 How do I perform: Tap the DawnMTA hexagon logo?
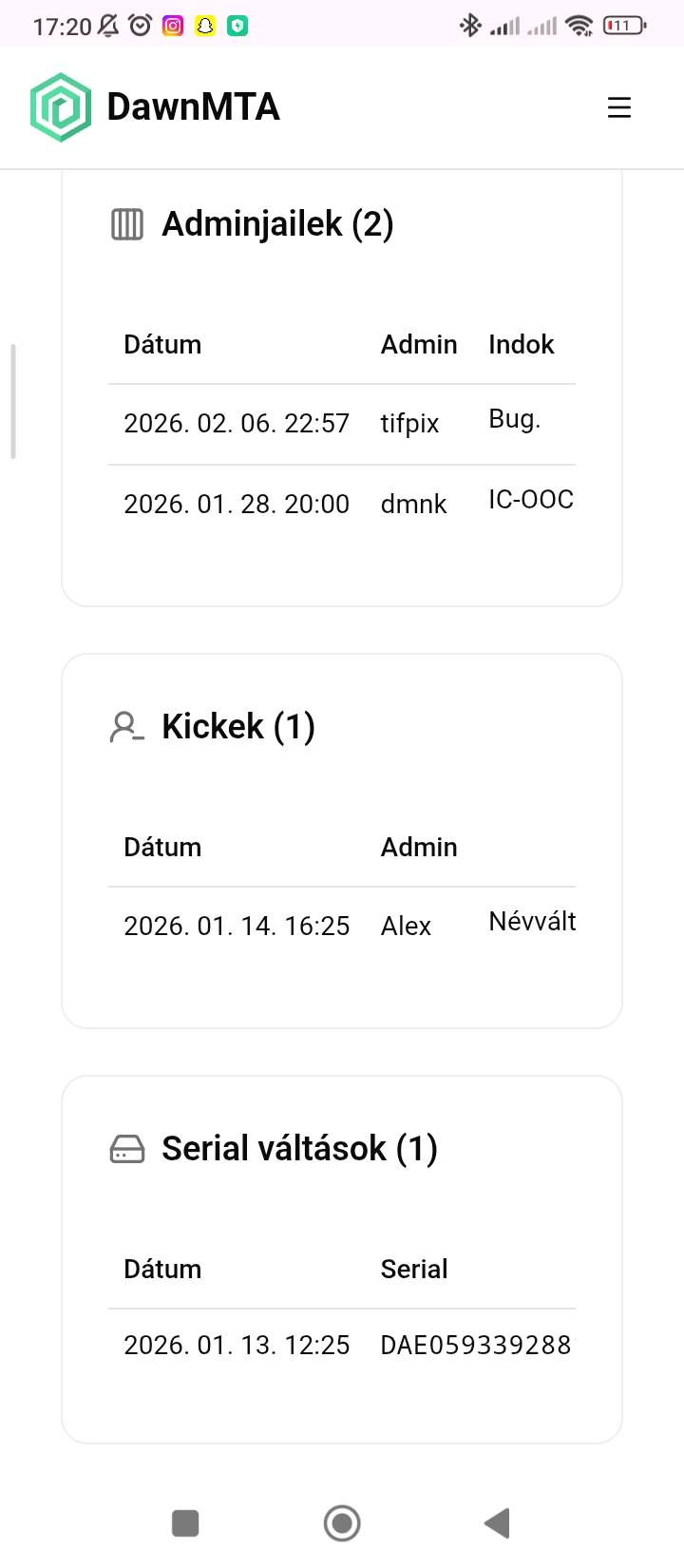pos(61,107)
